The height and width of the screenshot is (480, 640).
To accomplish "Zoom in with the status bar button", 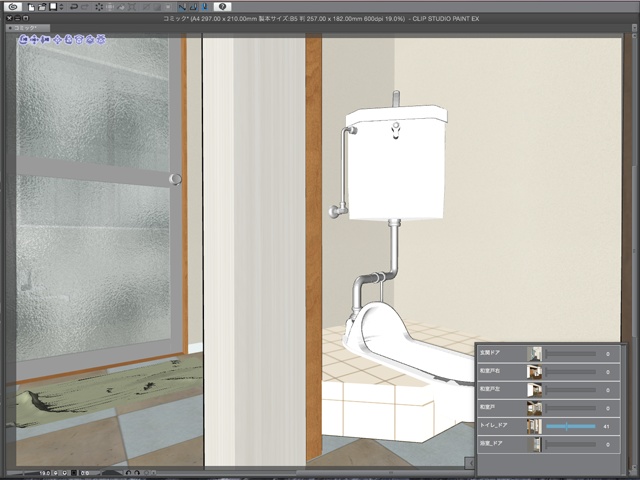I will click(x=65, y=473).
